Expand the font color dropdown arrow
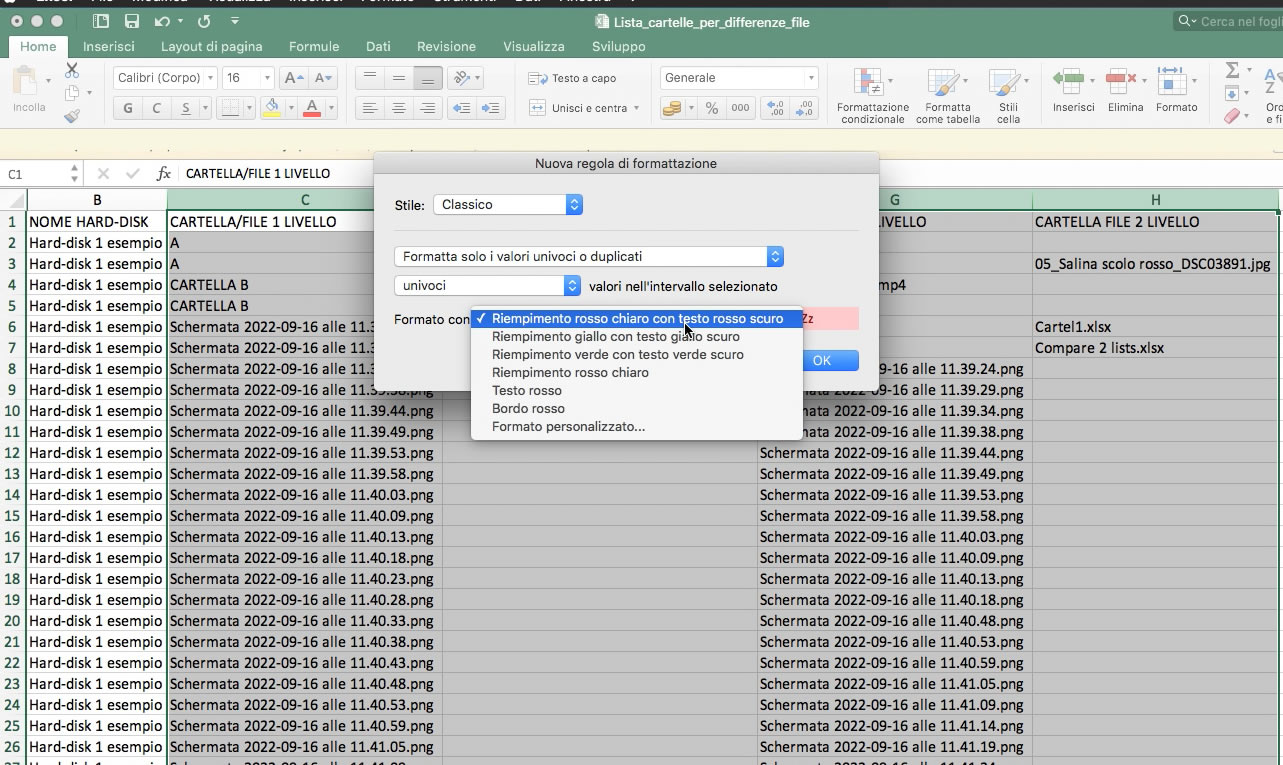 pyautogui.click(x=330, y=108)
